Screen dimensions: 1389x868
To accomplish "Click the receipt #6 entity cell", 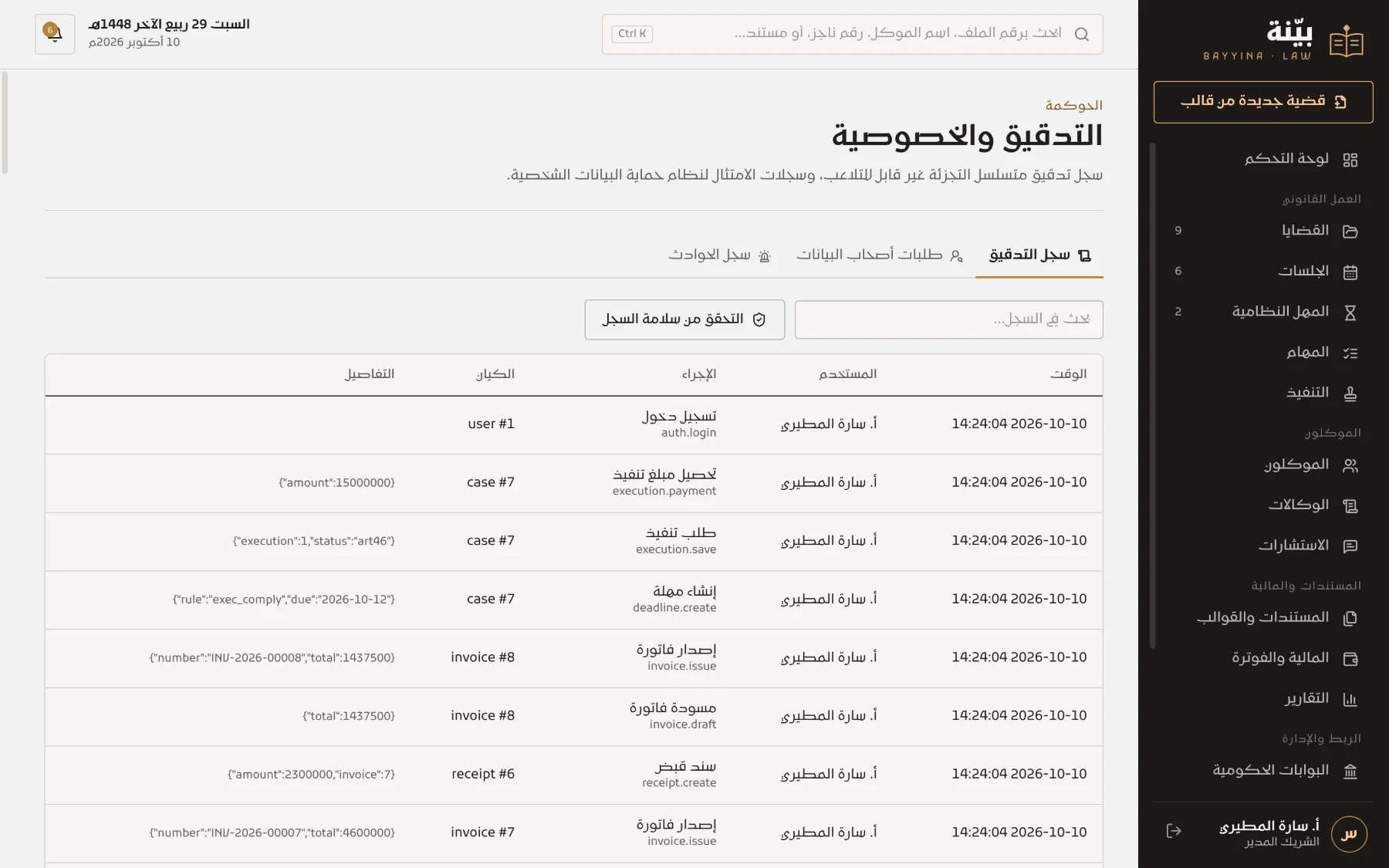I will (483, 774).
